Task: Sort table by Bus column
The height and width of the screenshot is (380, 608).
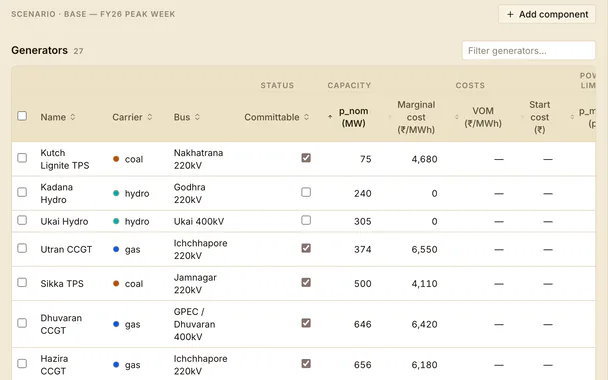Action: click(x=187, y=117)
